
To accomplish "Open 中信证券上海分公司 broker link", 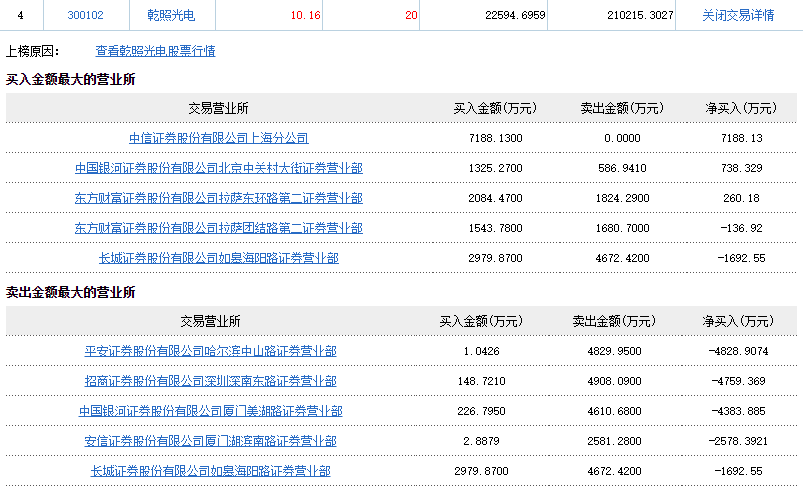I will pyautogui.click(x=218, y=138).
